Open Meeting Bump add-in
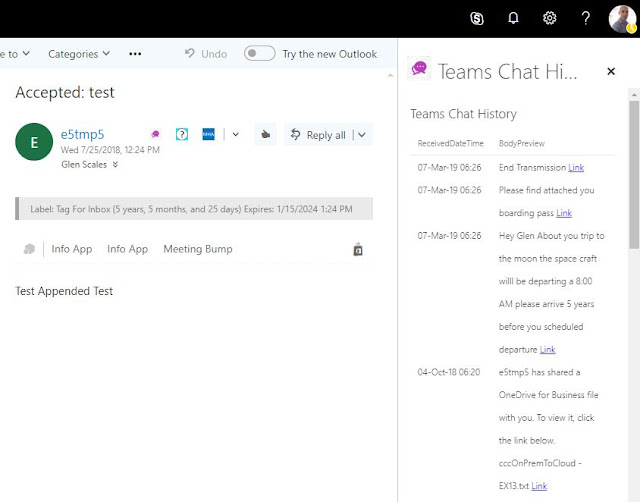 [x=198, y=249]
